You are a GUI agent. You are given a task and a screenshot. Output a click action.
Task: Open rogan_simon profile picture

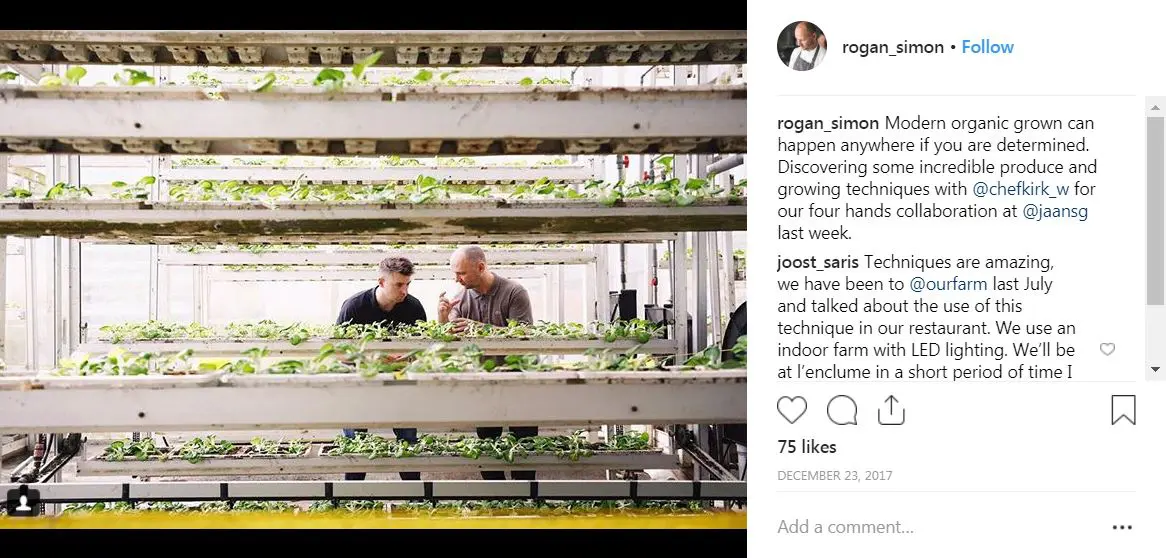point(802,46)
